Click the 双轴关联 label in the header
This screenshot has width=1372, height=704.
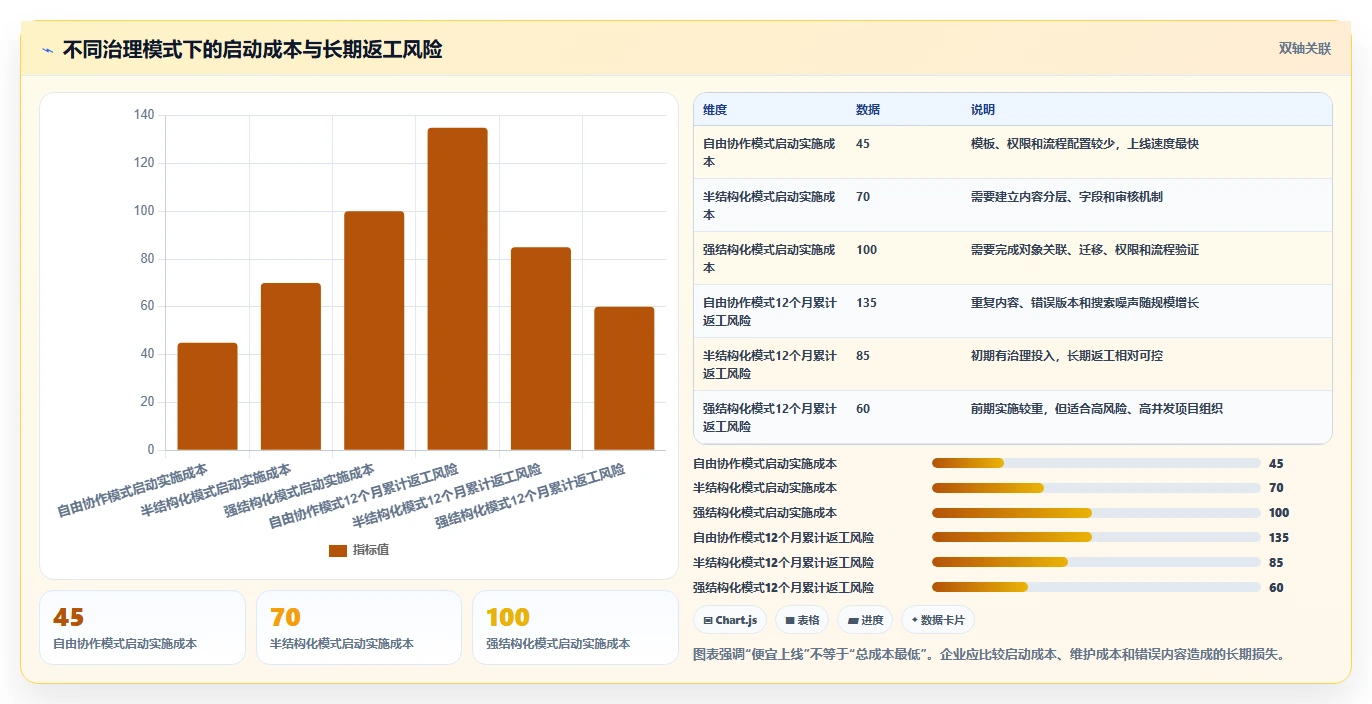click(1304, 49)
